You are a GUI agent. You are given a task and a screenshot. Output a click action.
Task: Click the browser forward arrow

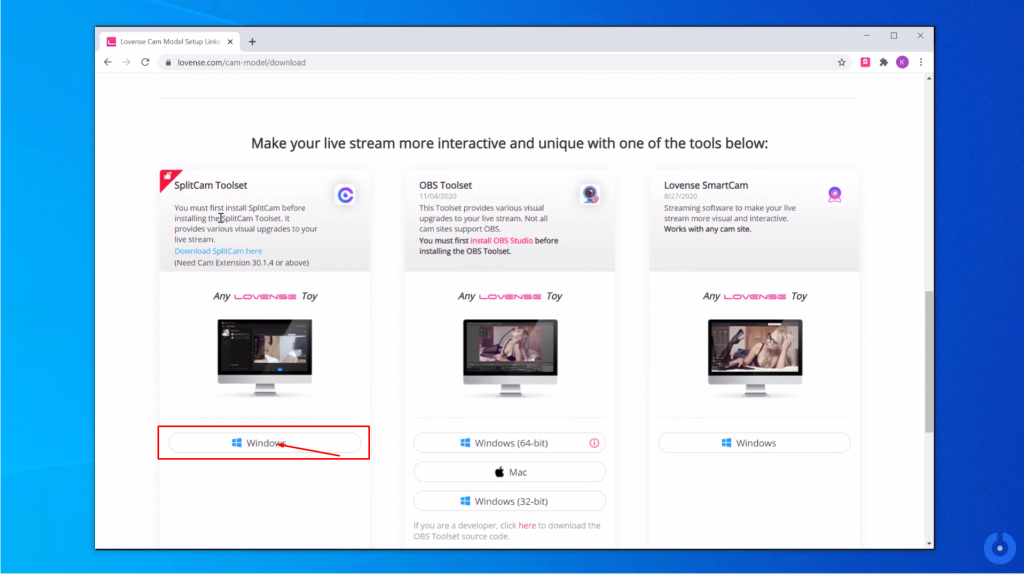pos(126,62)
